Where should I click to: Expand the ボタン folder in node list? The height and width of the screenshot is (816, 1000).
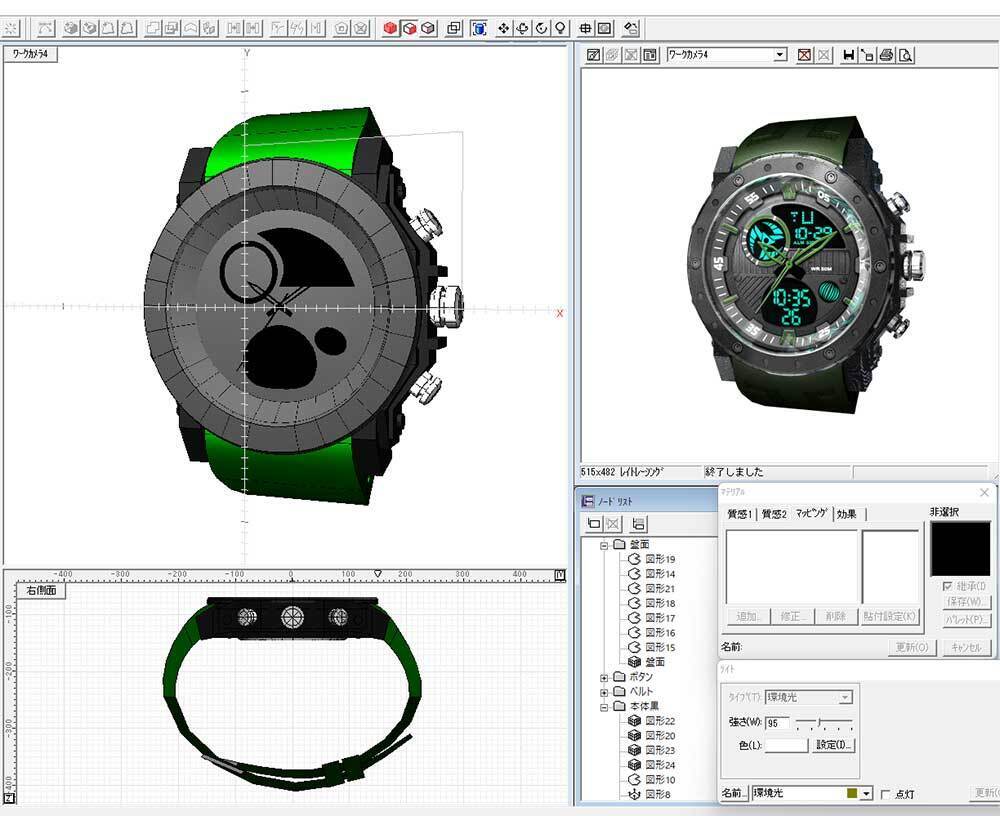pyautogui.click(x=604, y=677)
